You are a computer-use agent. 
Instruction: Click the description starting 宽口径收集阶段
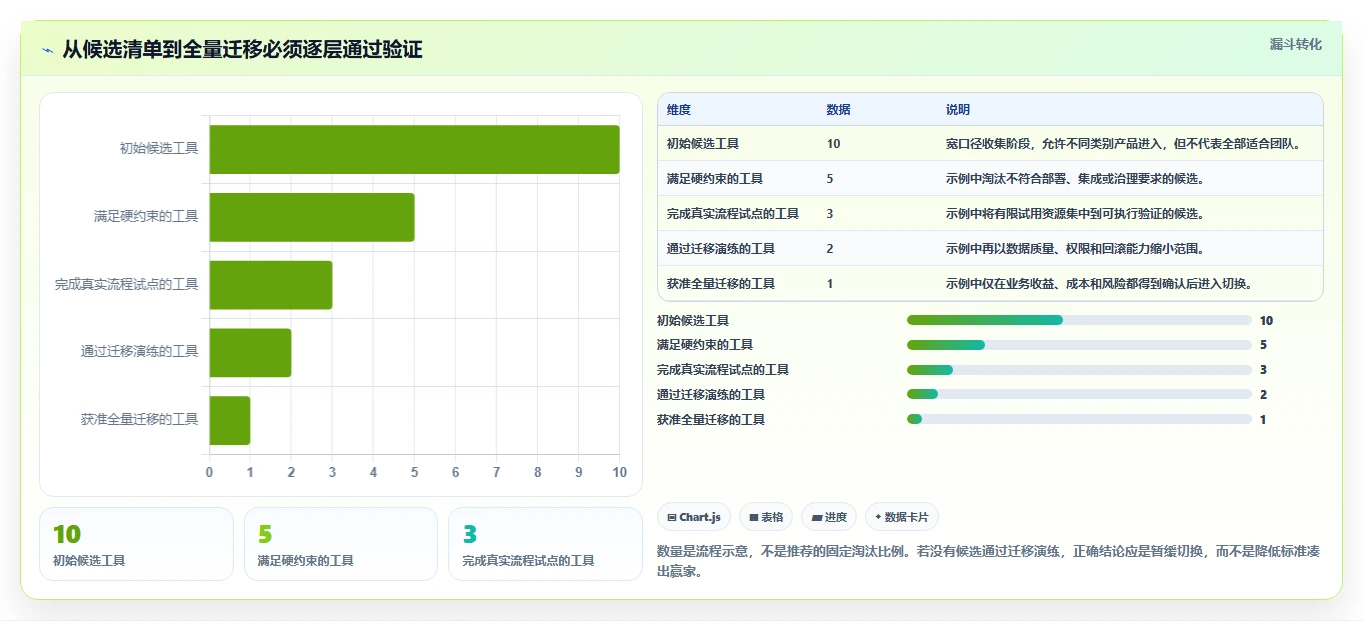1124,144
